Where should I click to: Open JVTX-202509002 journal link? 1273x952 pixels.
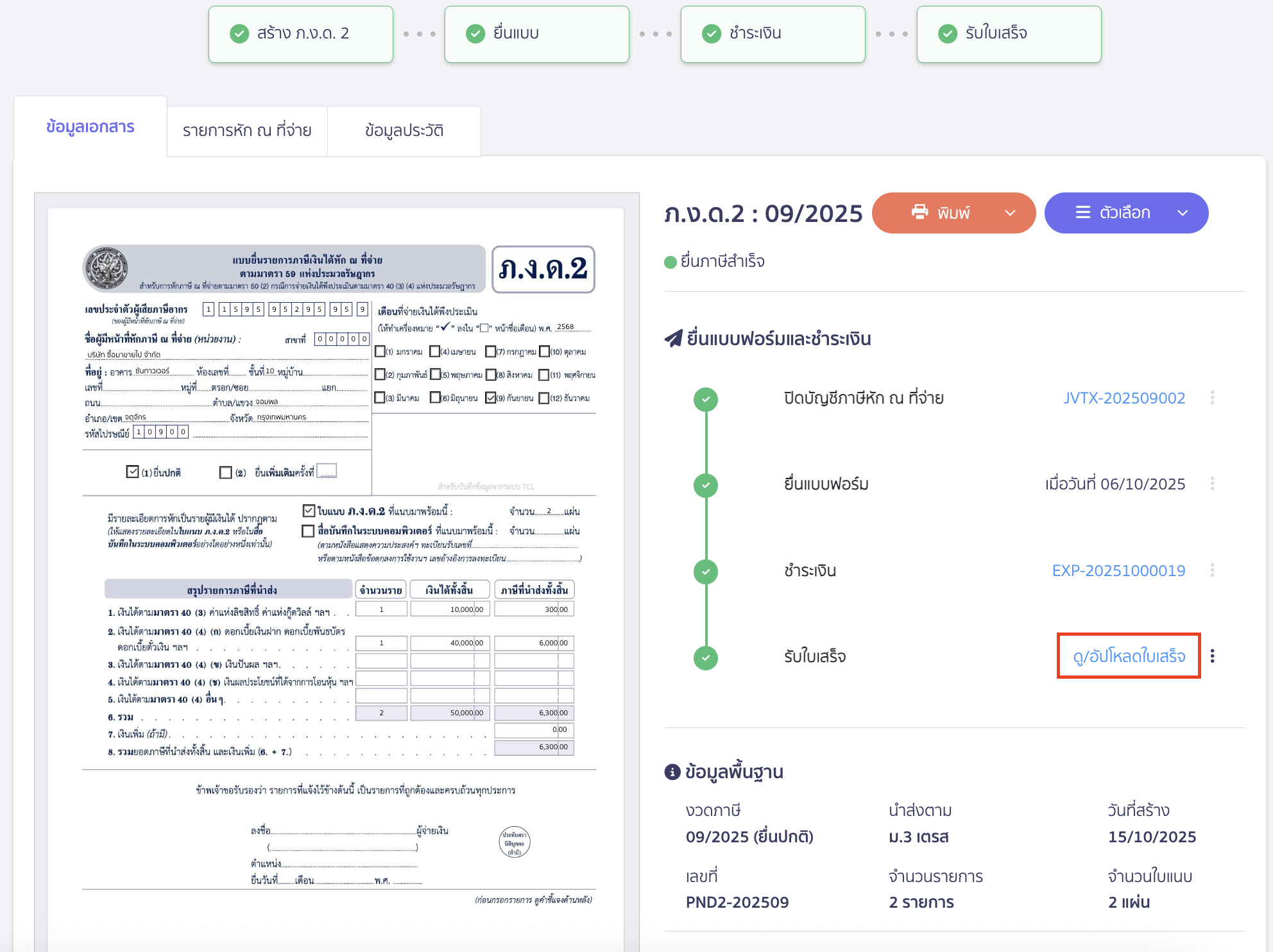point(1124,398)
